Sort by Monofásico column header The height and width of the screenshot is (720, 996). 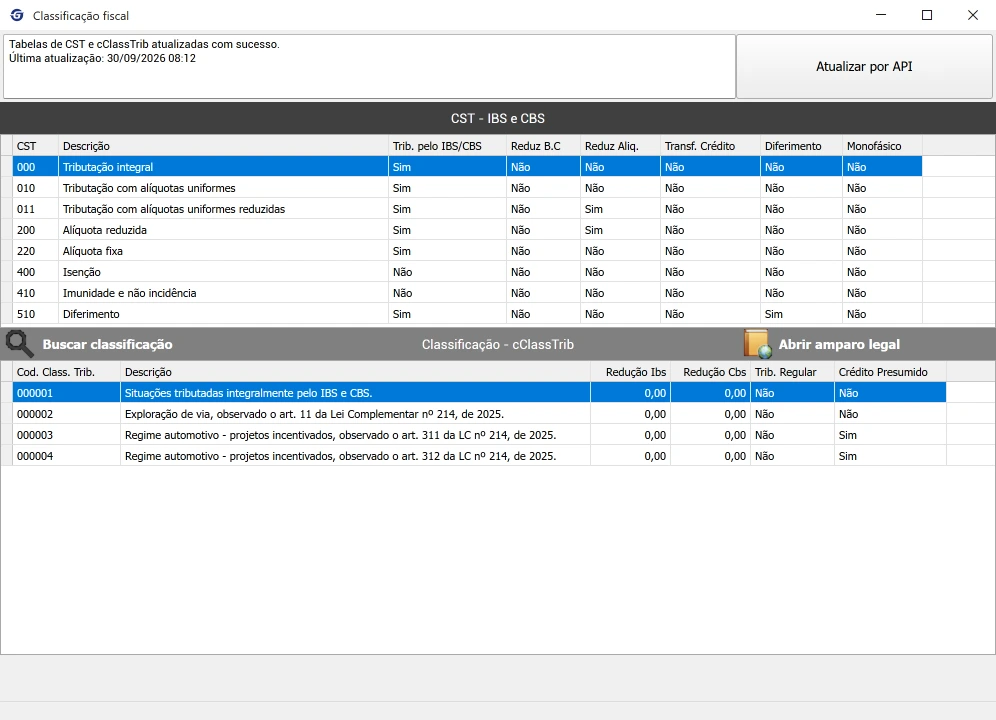(x=882, y=146)
